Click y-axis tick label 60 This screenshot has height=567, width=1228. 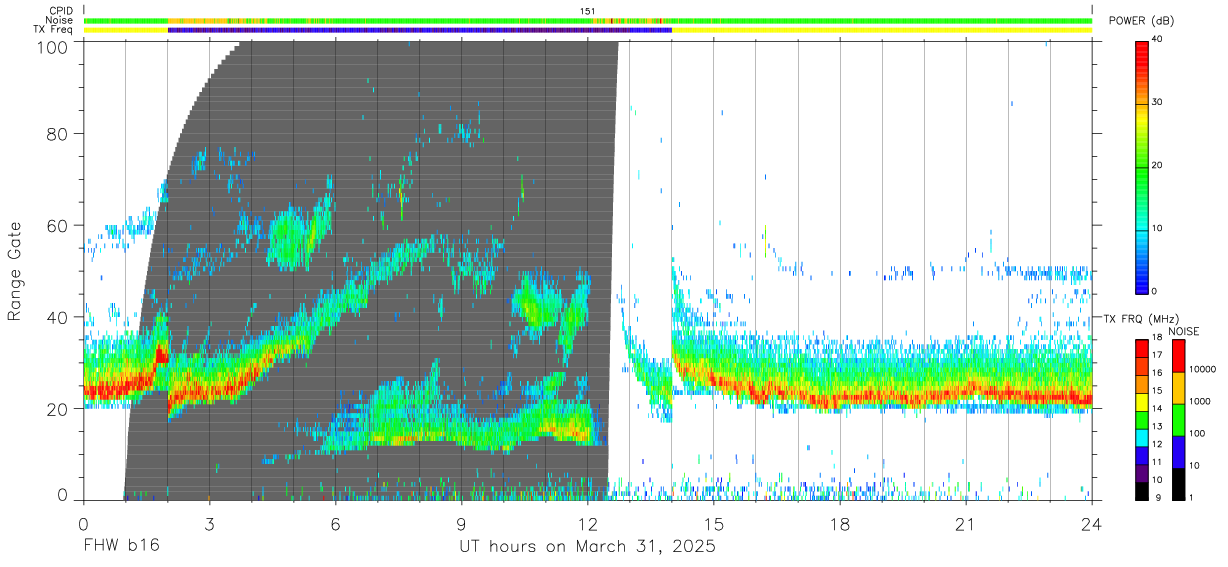coord(58,226)
